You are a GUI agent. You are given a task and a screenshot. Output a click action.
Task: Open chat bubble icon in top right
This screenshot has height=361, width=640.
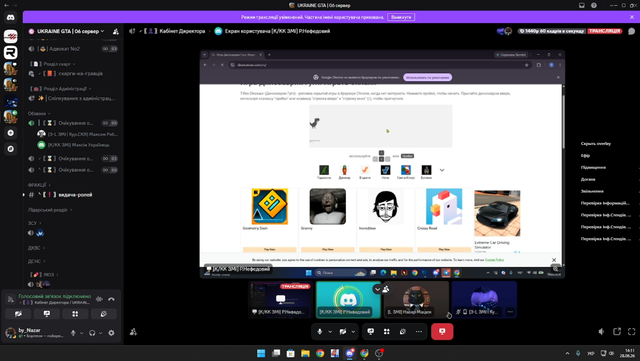(x=631, y=31)
